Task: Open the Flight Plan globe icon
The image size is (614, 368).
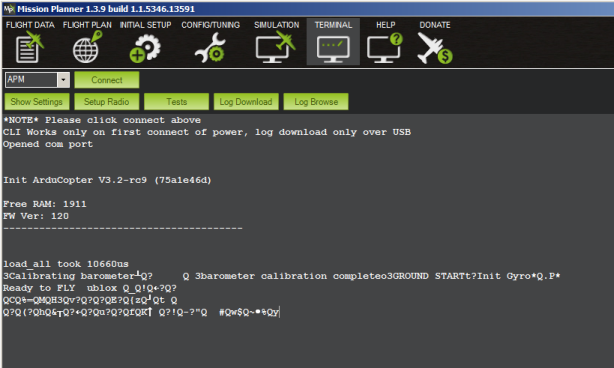Action: [x=87, y=48]
